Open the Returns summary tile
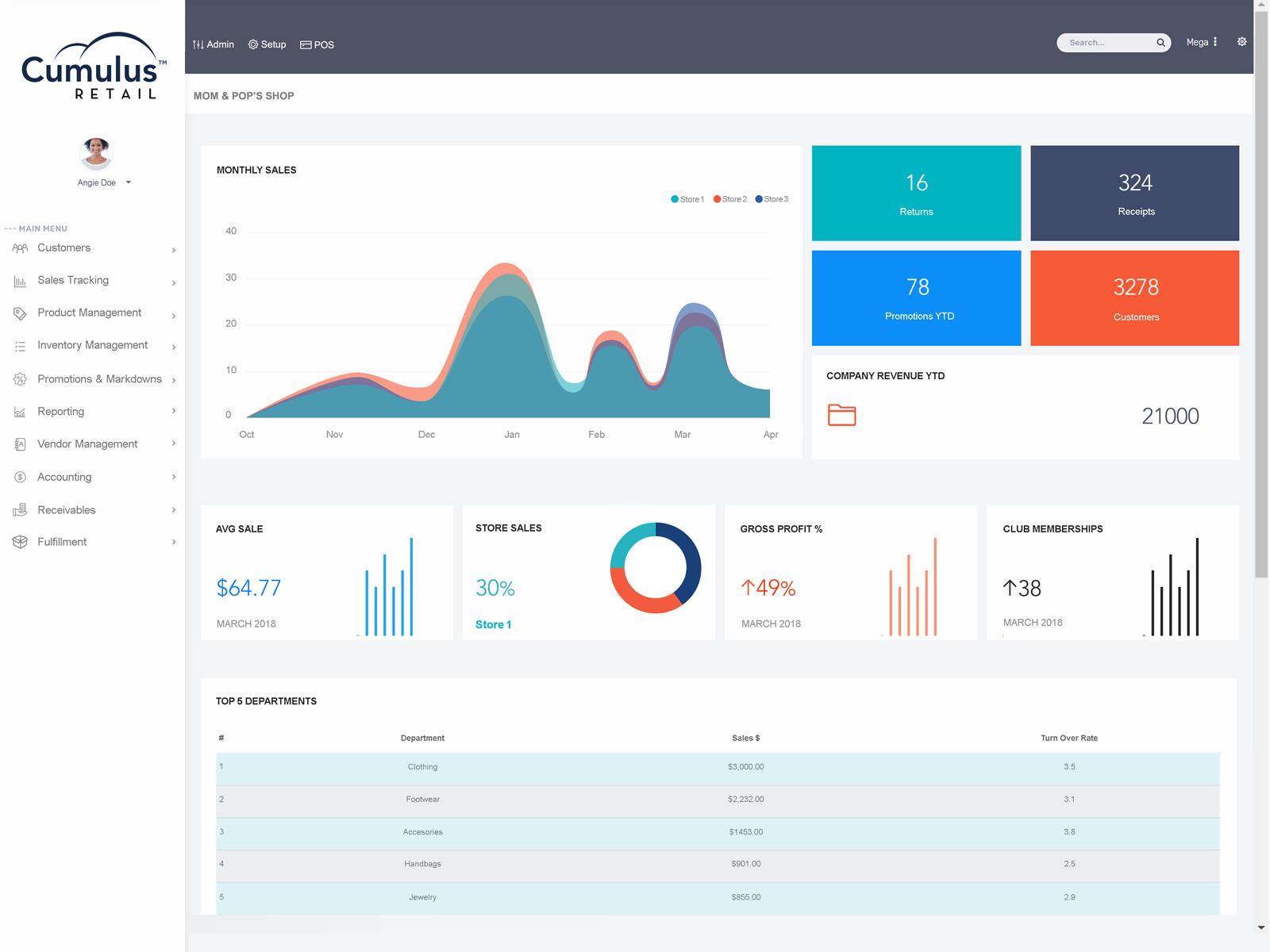Screen dimensions: 1270x952 [x=916, y=193]
